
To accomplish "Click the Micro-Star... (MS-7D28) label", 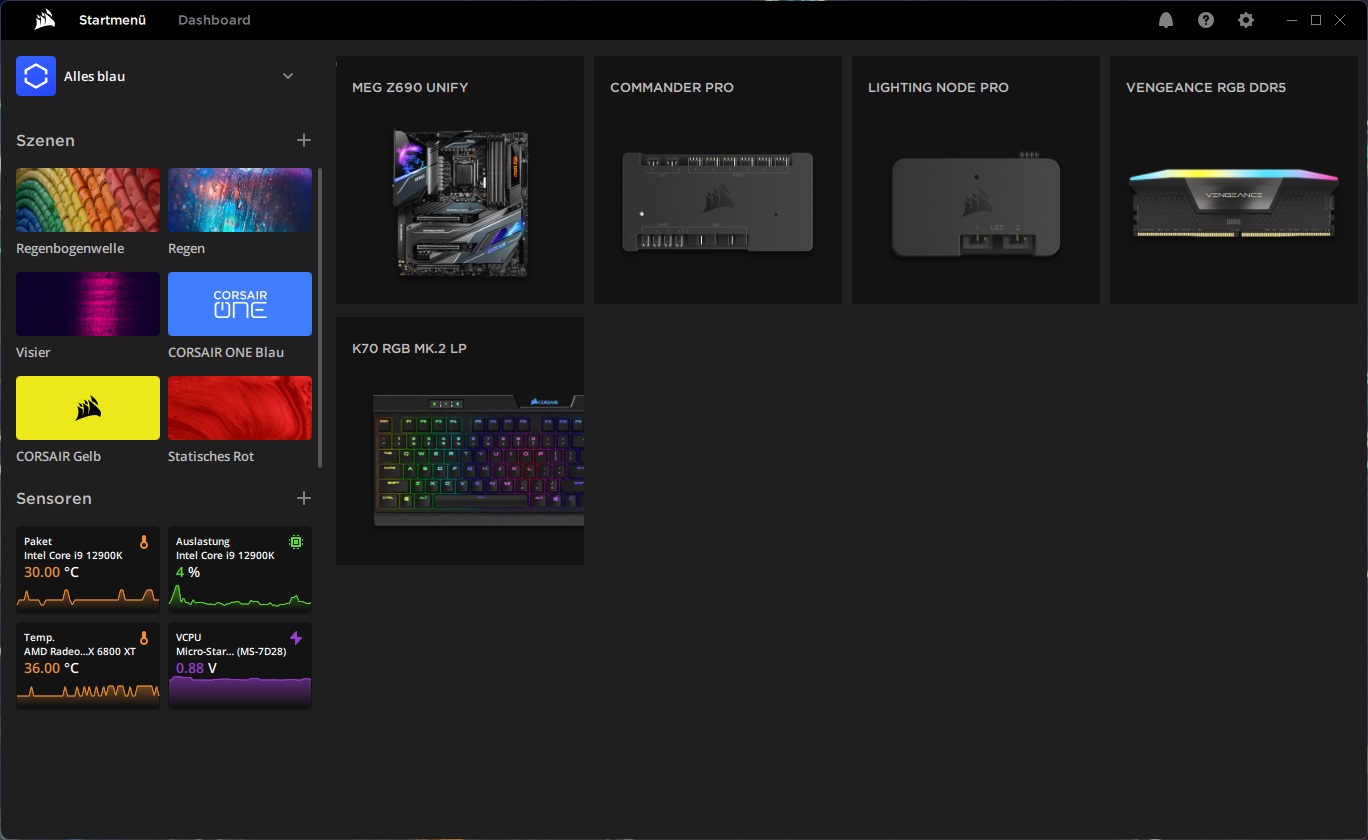I will (x=229, y=651).
